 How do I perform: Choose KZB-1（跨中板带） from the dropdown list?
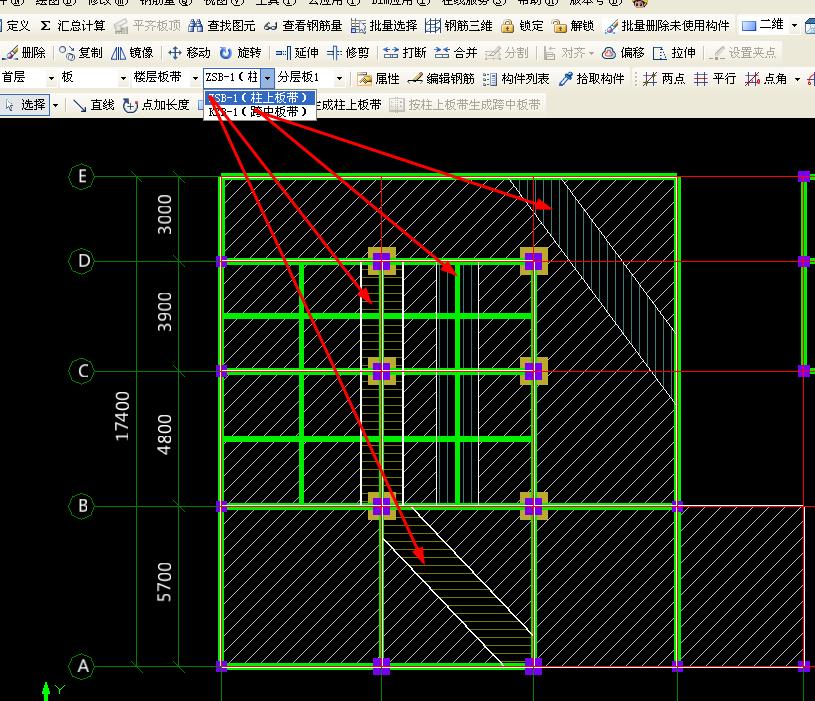coord(260,111)
